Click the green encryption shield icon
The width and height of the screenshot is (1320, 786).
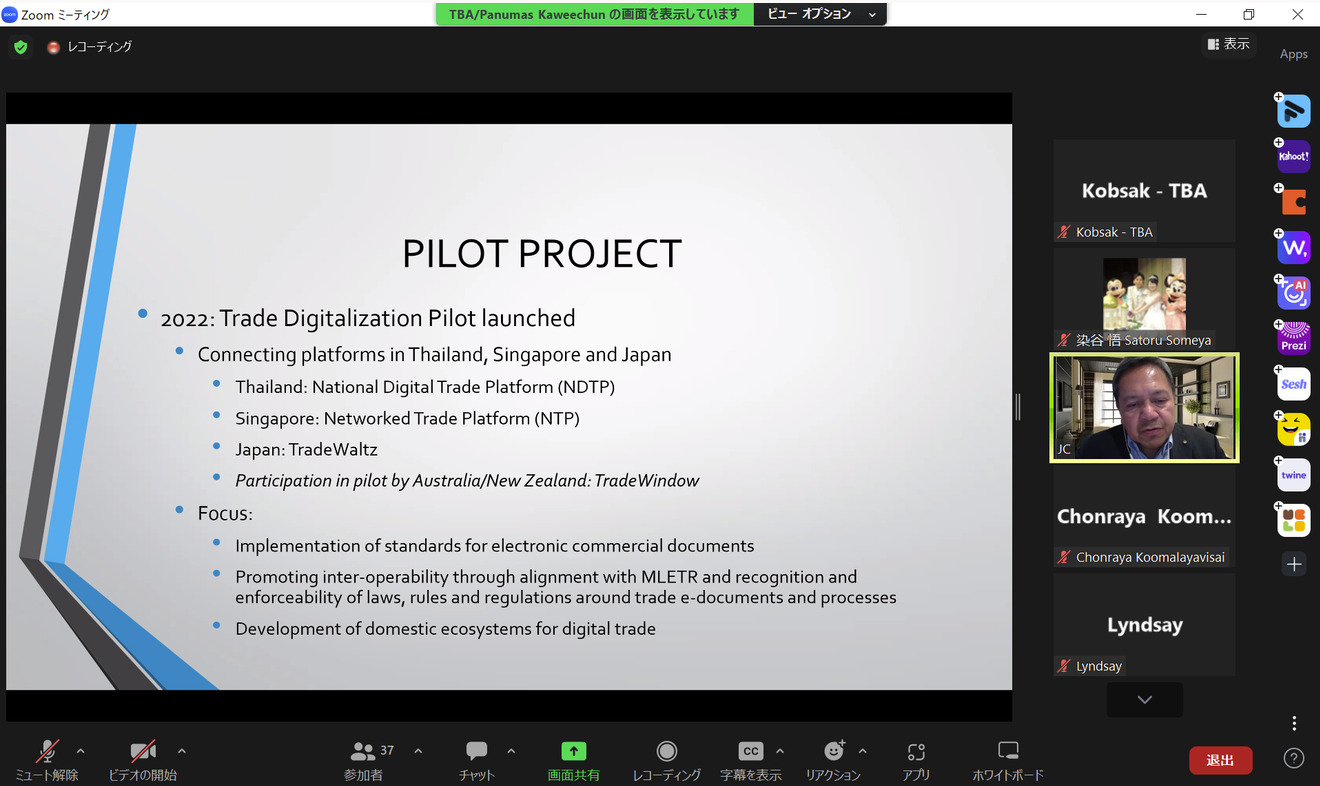tap(20, 47)
